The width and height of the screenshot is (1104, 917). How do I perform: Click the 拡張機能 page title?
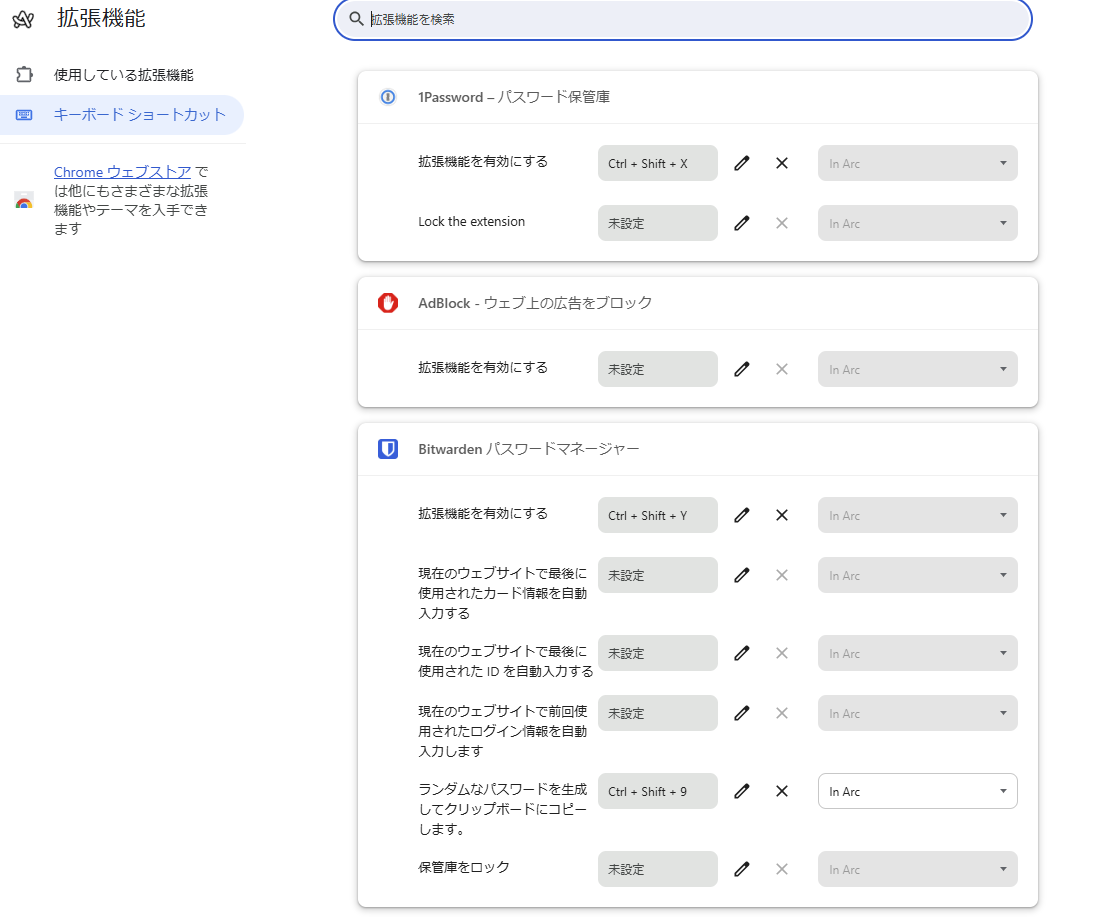coord(101,18)
